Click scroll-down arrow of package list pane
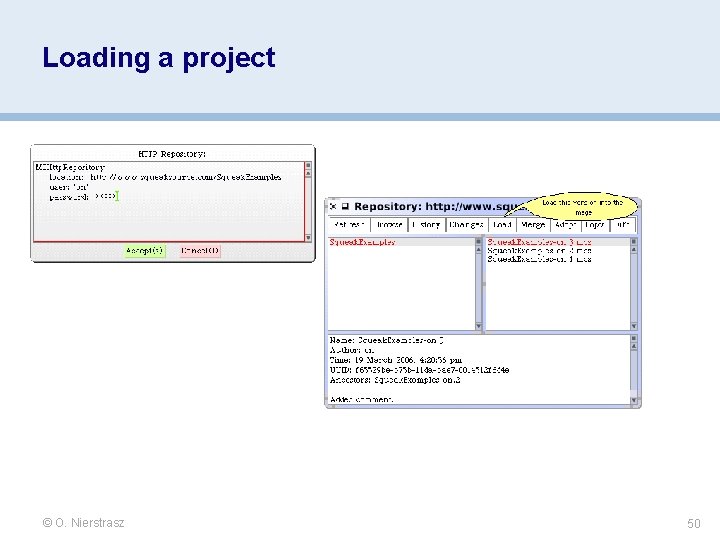Screen dimensions: 720x540 pos(478,326)
